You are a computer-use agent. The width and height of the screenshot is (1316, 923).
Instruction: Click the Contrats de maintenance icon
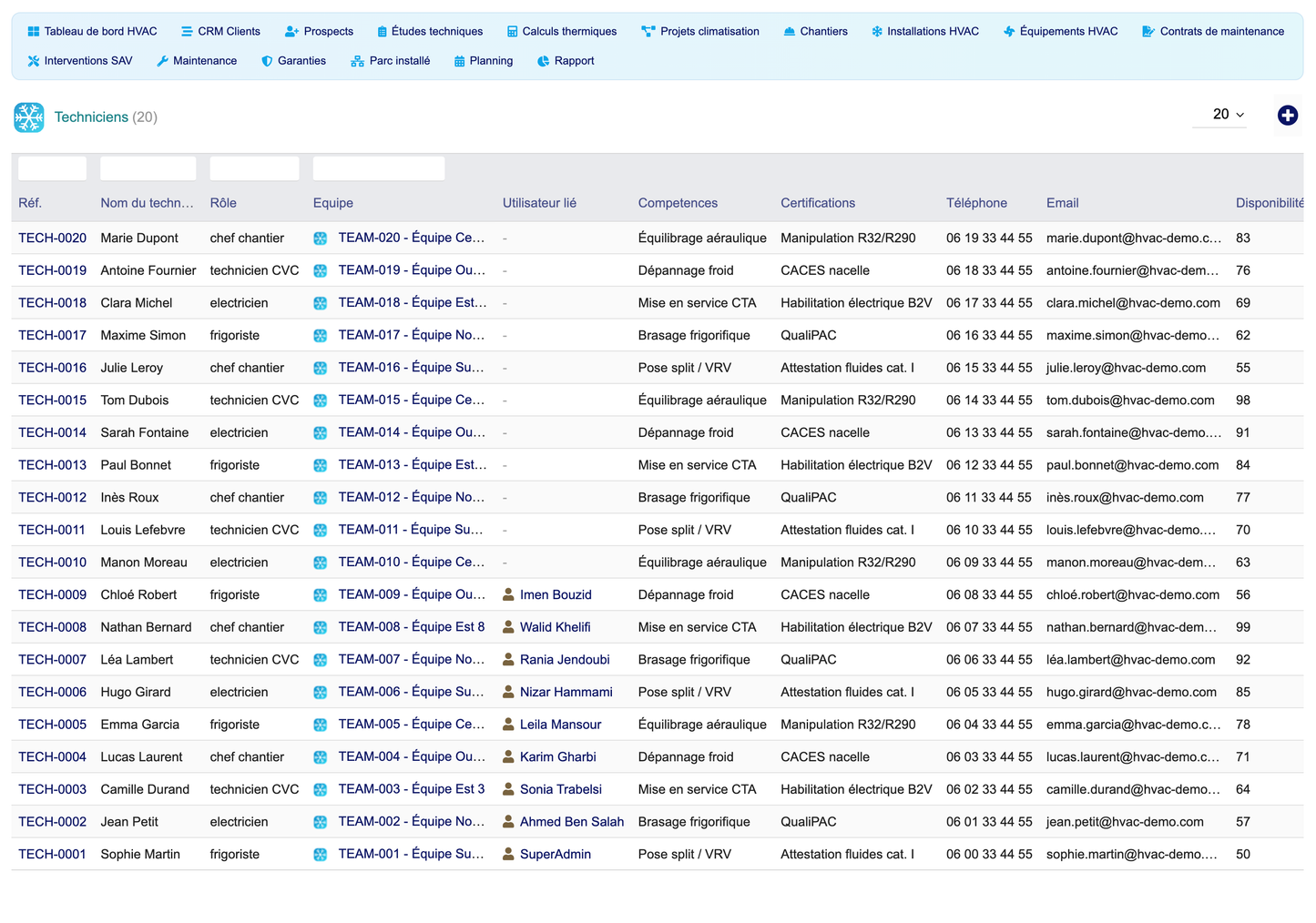click(1148, 32)
